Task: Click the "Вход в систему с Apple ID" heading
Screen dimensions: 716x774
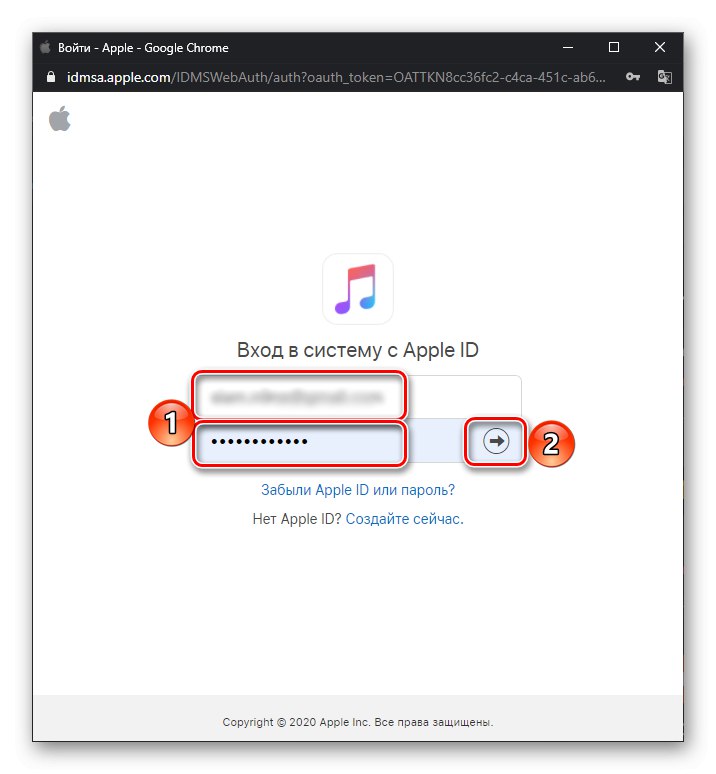Action: [x=358, y=350]
